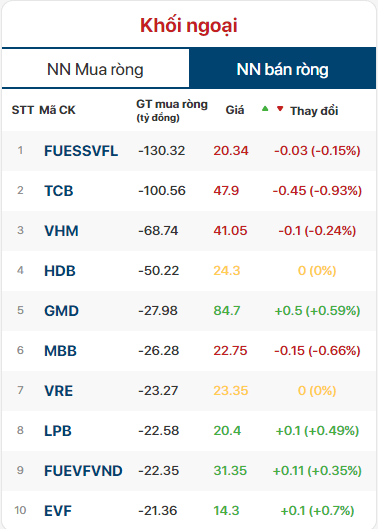Click the red down-arrow sort icon
Viewport: 378px width, 529px height.
(x=280, y=109)
